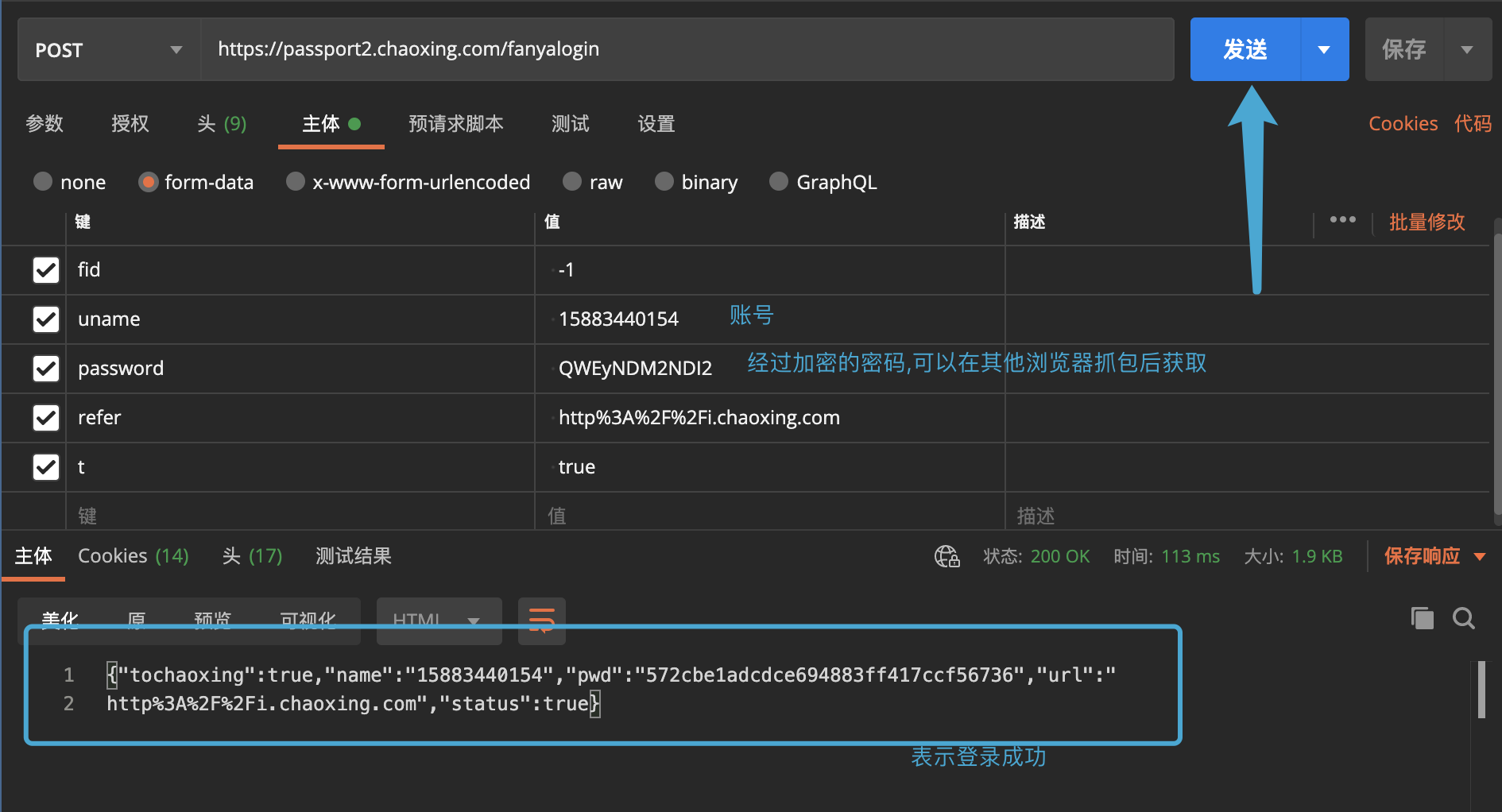Select the GraphQL body type
The height and width of the screenshot is (812, 1502).
tap(779, 182)
